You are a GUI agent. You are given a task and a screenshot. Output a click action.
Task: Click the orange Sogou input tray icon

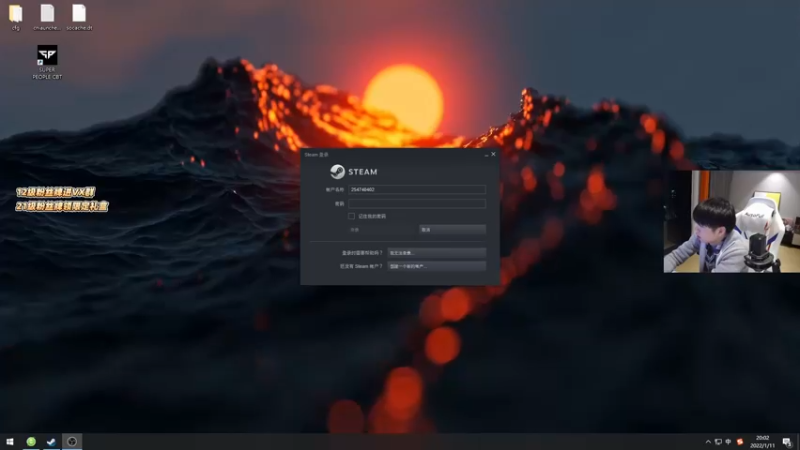[x=740, y=442]
